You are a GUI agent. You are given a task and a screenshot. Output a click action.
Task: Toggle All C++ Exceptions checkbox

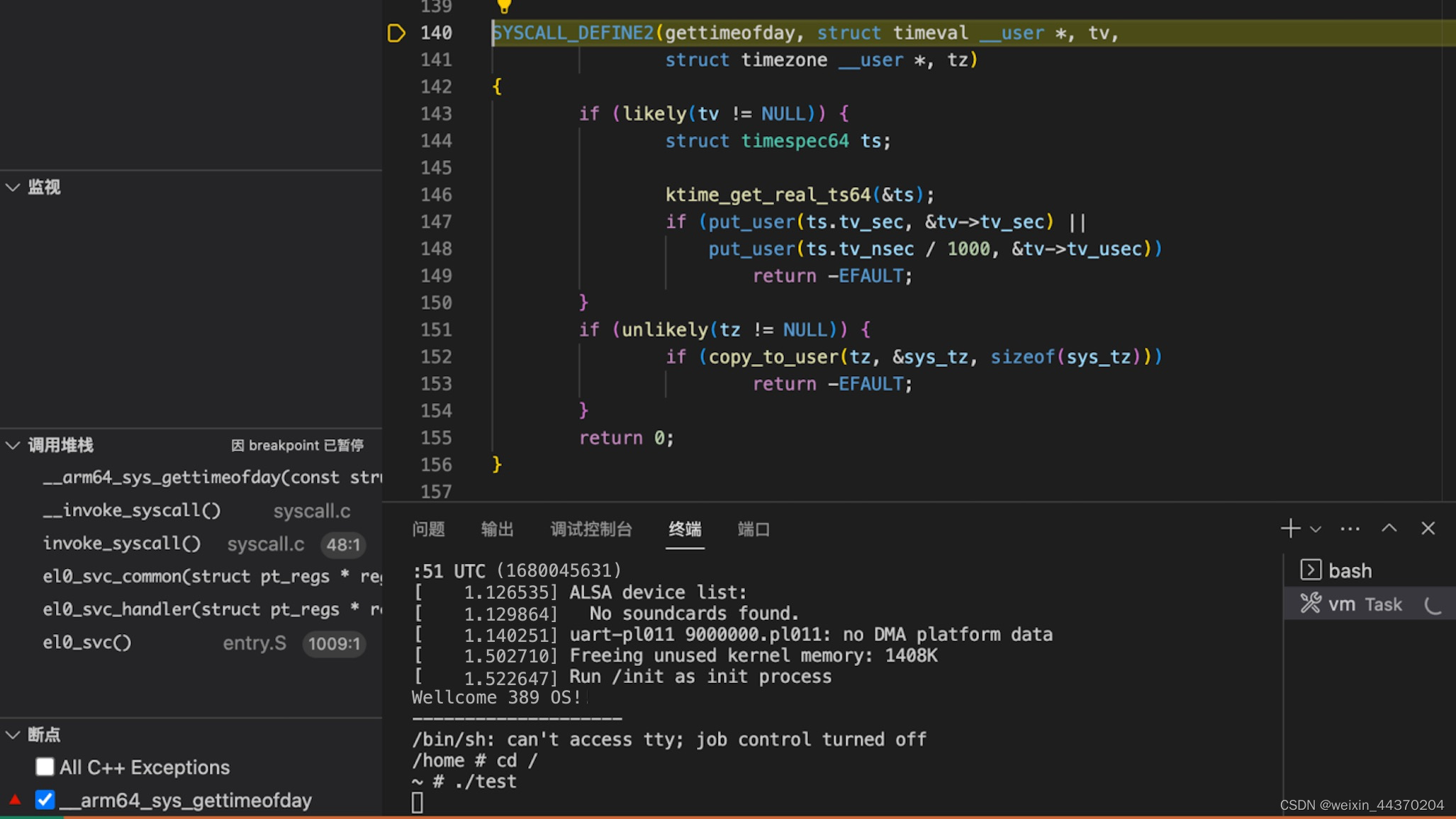(45, 767)
